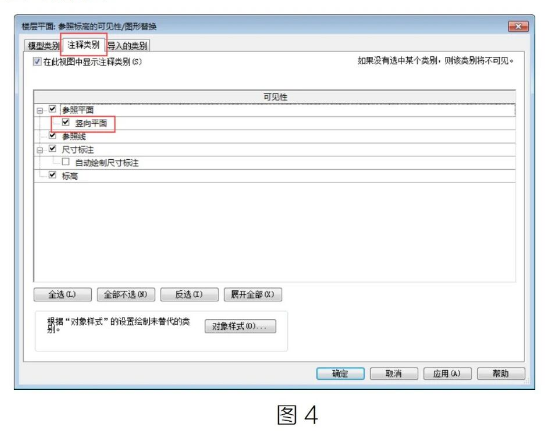Click the 可见性 column header
The width and height of the screenshot is (548, 433).
(x=275, y=97)
